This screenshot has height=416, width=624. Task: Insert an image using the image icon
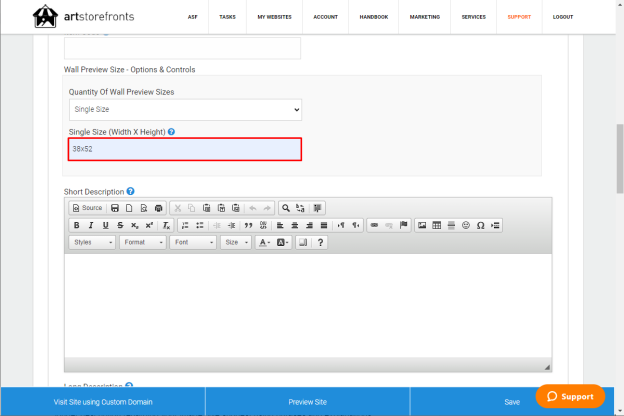coord(422,225)
